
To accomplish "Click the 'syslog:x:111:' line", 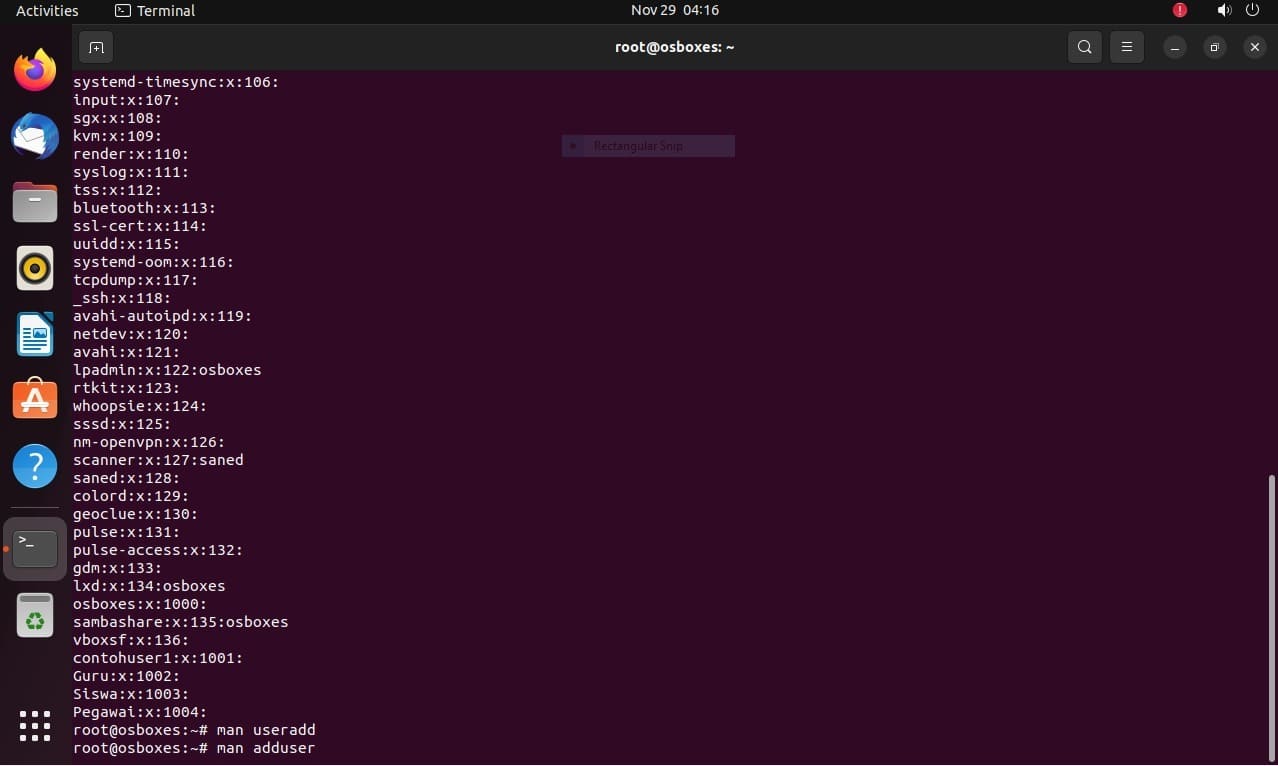I will click(x=131, y=172).
